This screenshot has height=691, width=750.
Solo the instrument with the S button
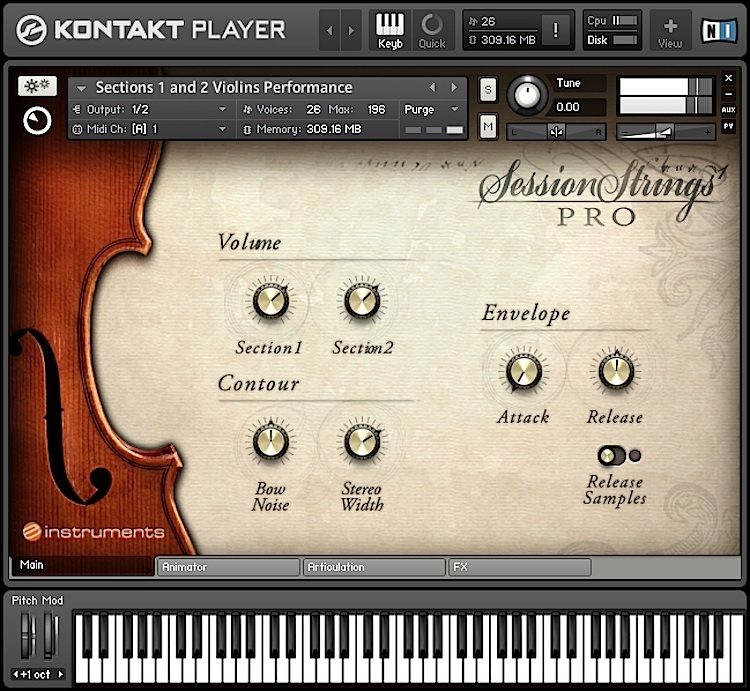tap(488, 88)
